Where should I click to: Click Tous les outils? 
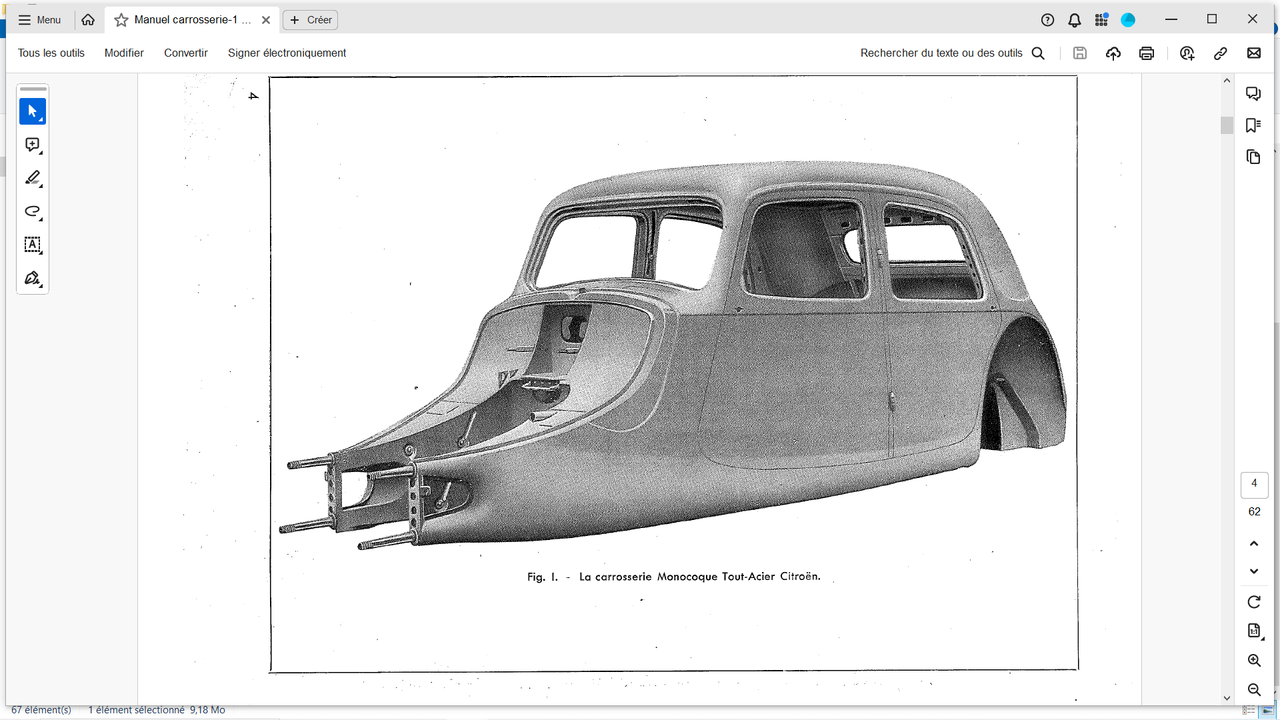pyautogui.click(x=51, y=53)
